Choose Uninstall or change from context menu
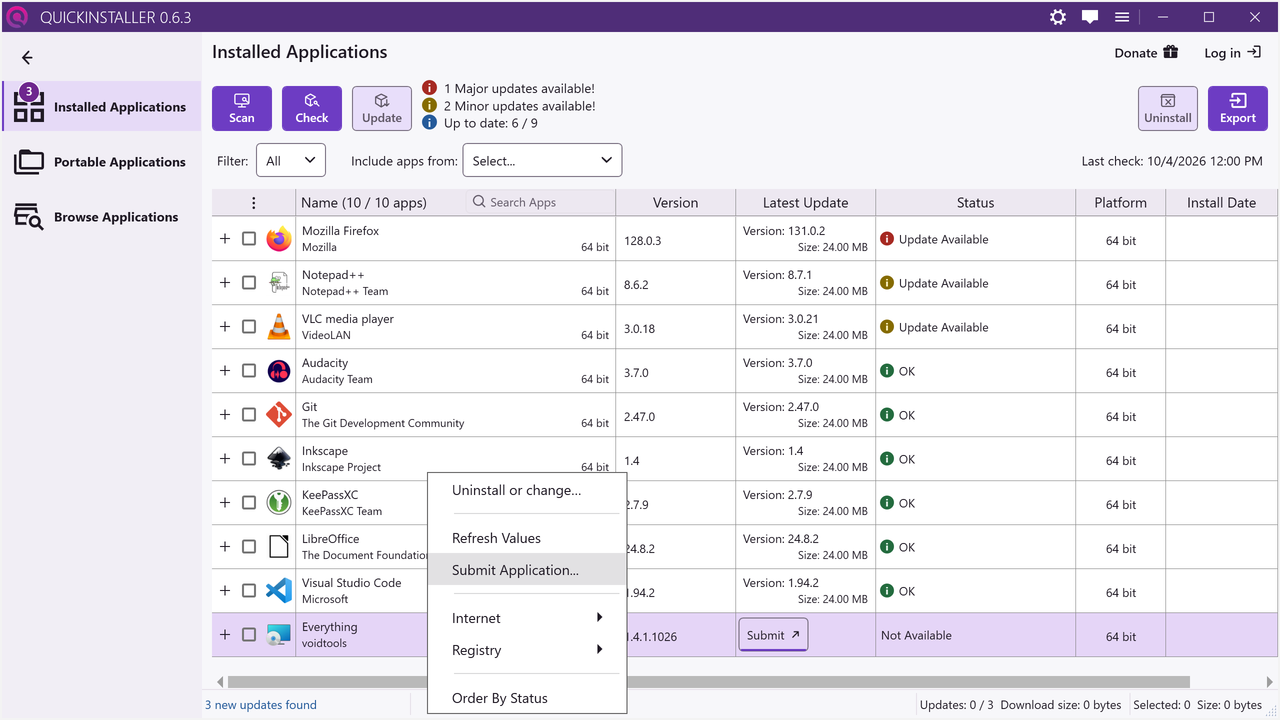 (x=527, y=490)
